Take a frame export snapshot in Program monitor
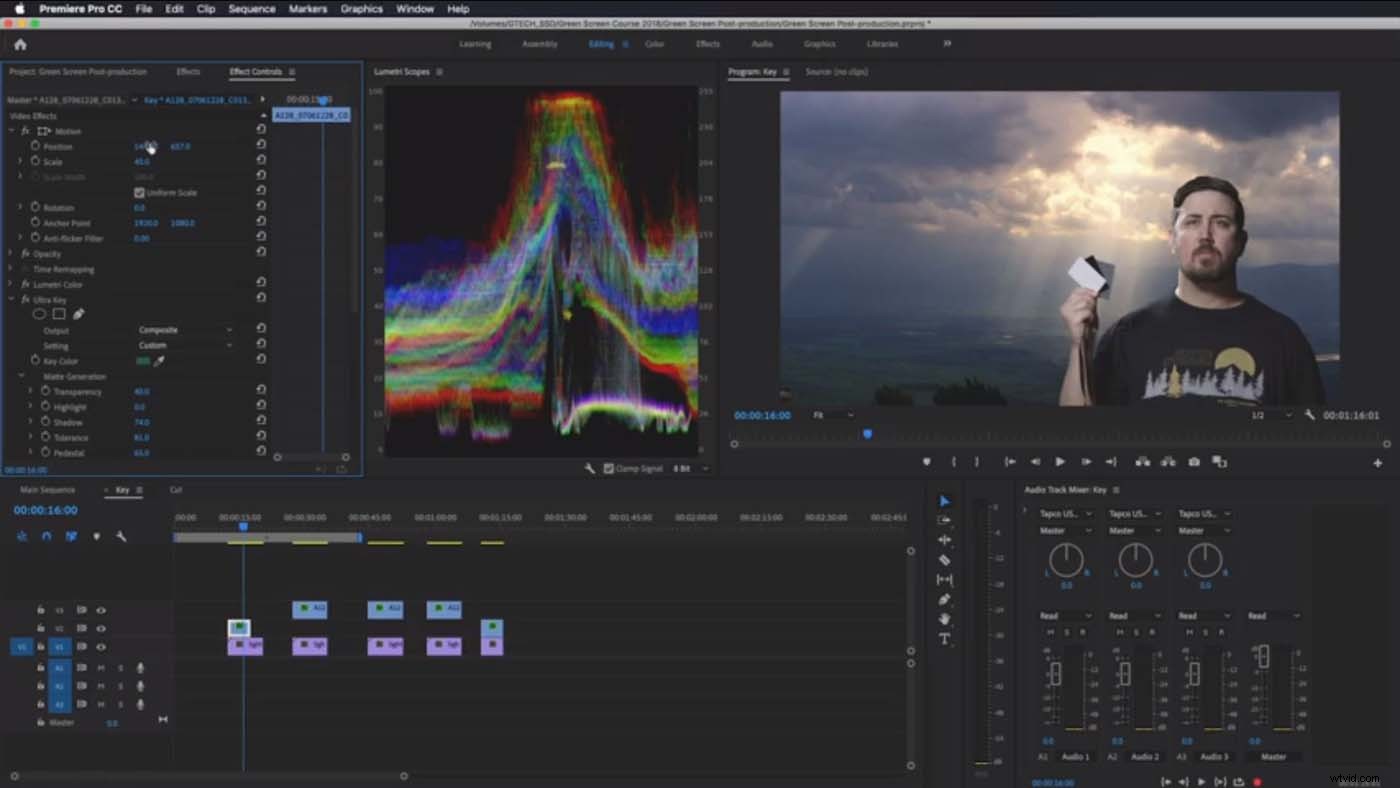This screenshot has height=788, width=1400. (1193, 462)
